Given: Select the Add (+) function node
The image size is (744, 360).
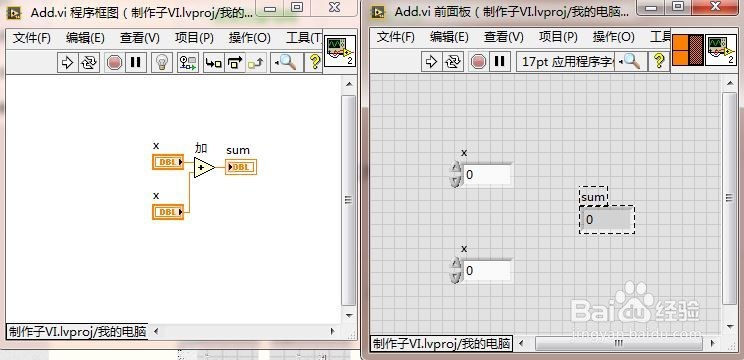Looking at the screenshot, I should pos(204,167).
